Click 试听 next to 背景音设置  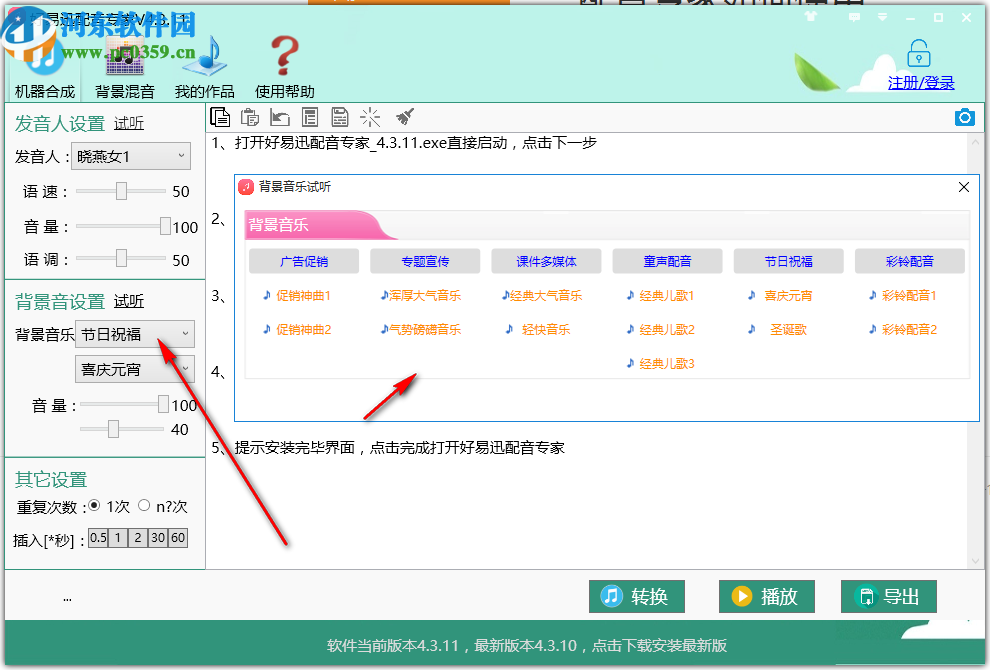[x=129, y=301]
